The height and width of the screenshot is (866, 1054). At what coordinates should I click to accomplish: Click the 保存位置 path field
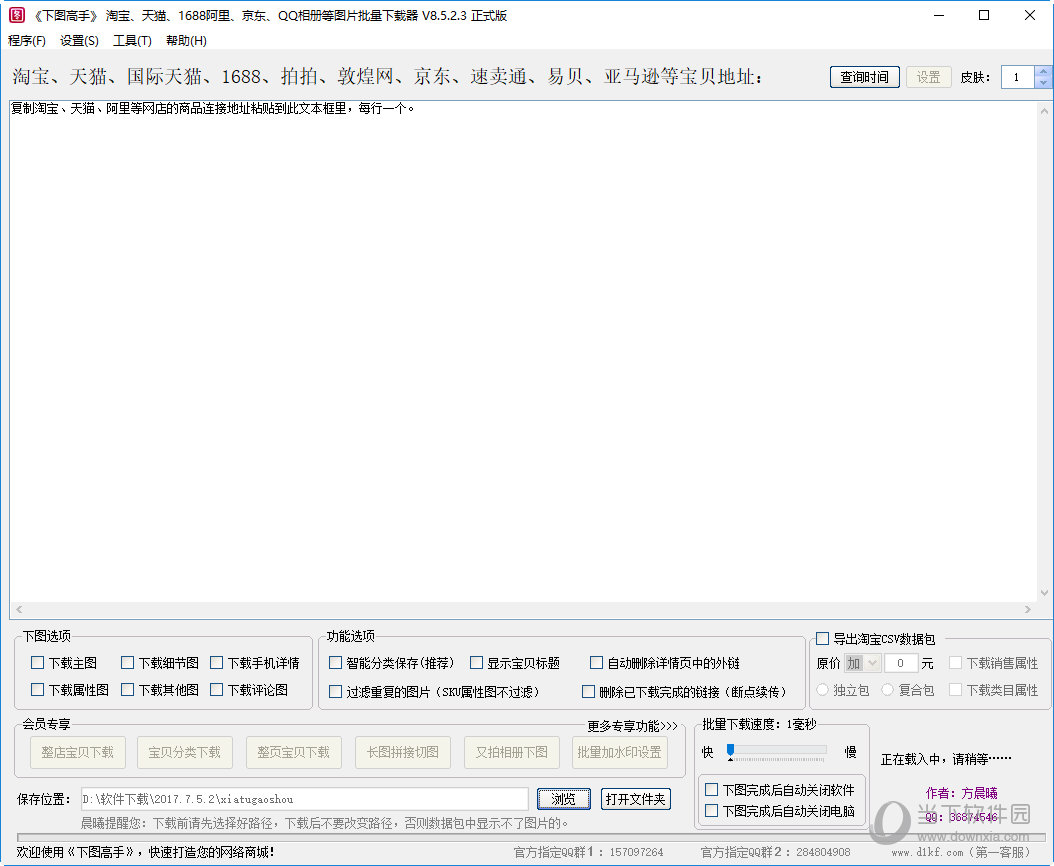pos(305,799)
